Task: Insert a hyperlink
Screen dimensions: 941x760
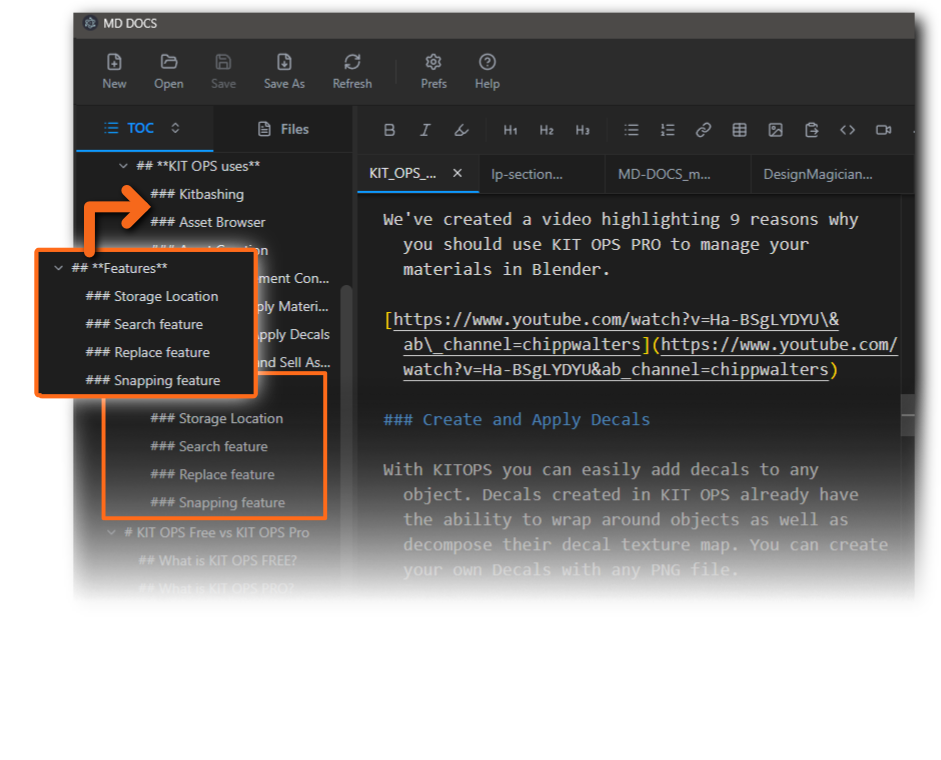Action: click(703, 130)
